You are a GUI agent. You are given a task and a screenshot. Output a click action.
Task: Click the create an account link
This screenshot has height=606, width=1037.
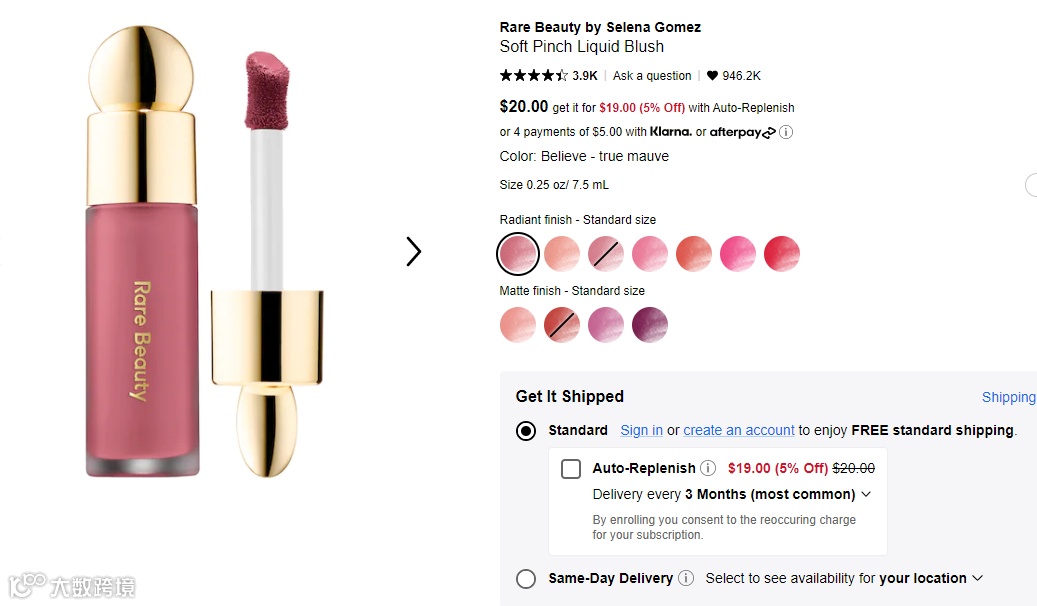[739, 430]
